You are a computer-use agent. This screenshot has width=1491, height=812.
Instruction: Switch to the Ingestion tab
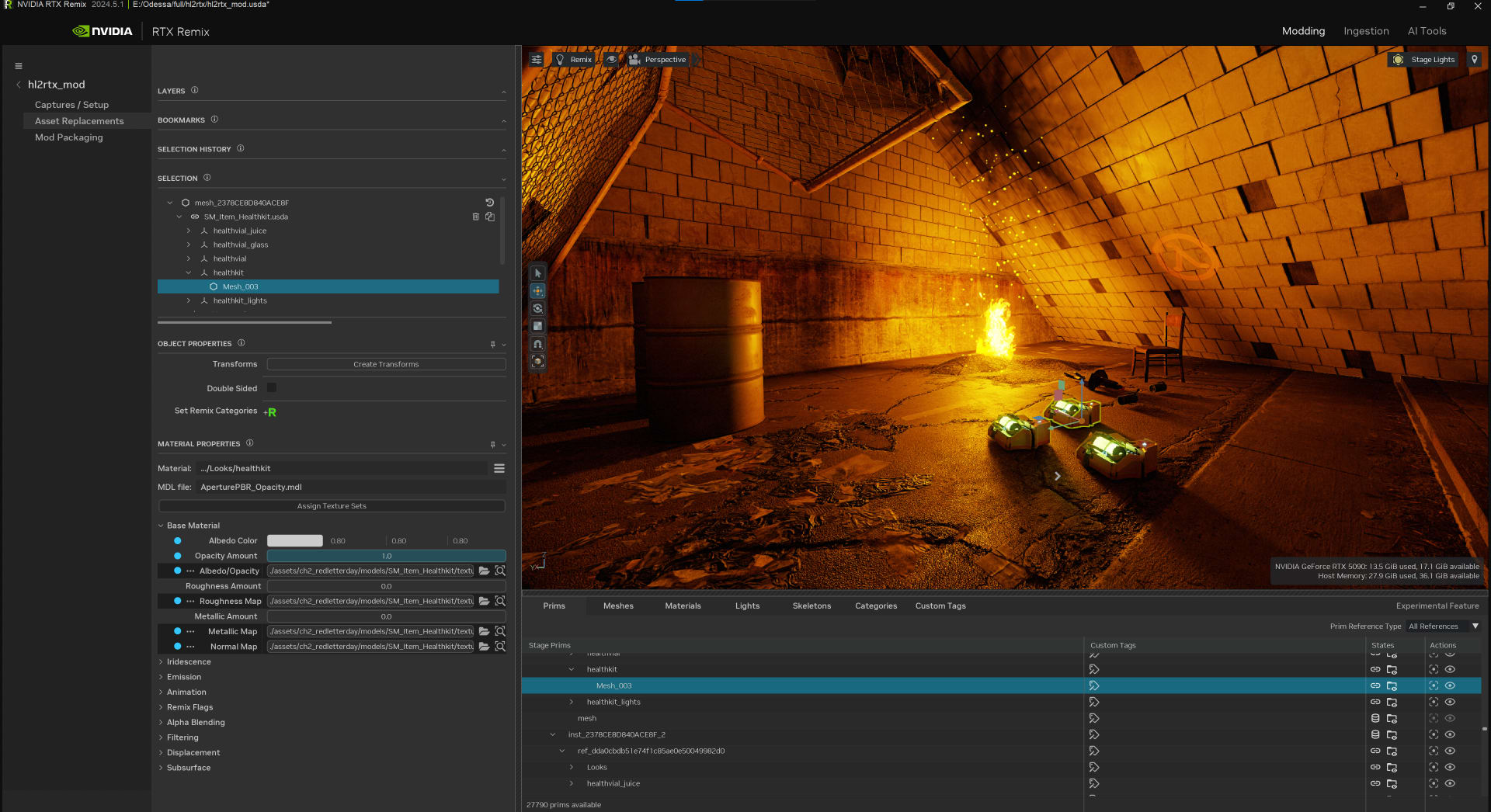[1366, 31]
